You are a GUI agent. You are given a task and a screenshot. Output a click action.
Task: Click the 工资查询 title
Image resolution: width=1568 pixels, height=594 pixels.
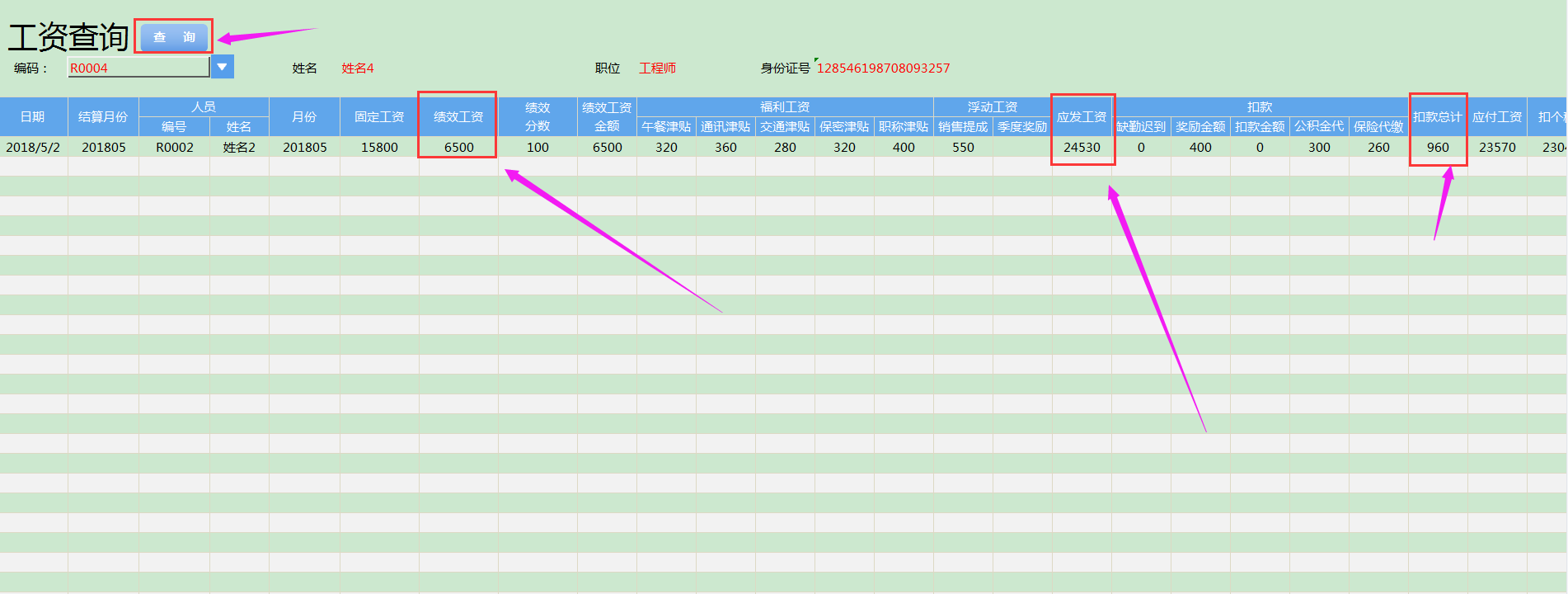(x=68, y=37)
